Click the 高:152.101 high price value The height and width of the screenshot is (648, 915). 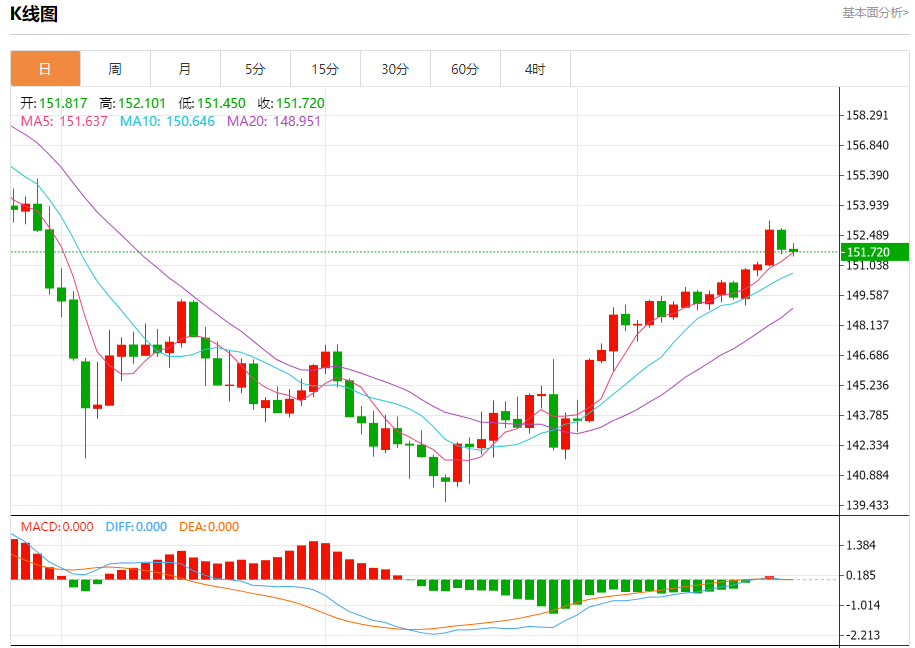coord(134,103)
